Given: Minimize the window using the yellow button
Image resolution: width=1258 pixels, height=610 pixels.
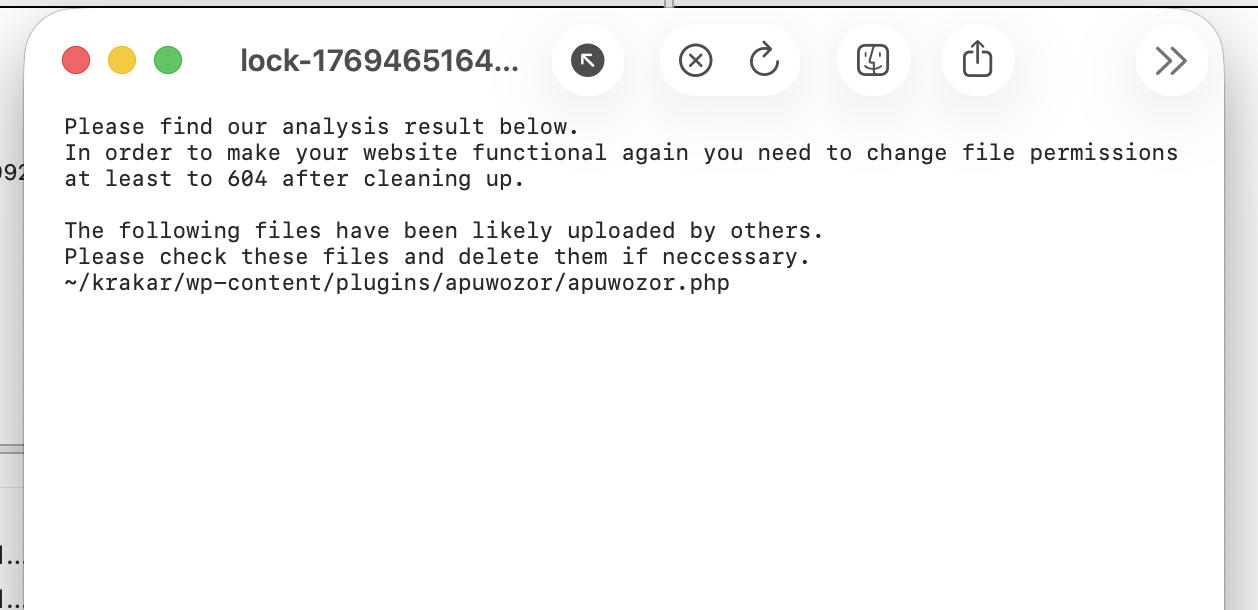Looking at the screenshot, I should tap(122, 61).
